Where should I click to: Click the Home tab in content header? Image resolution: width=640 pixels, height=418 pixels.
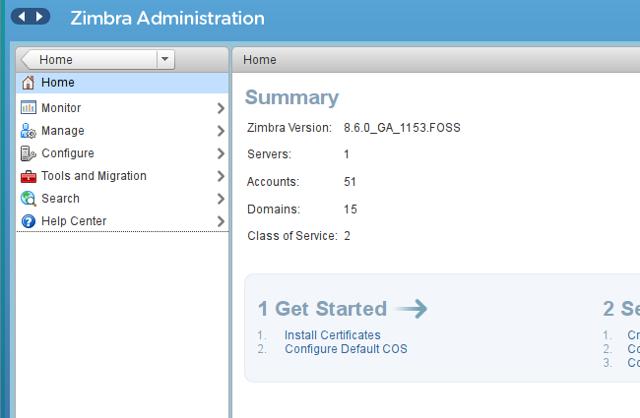[260, 60]
